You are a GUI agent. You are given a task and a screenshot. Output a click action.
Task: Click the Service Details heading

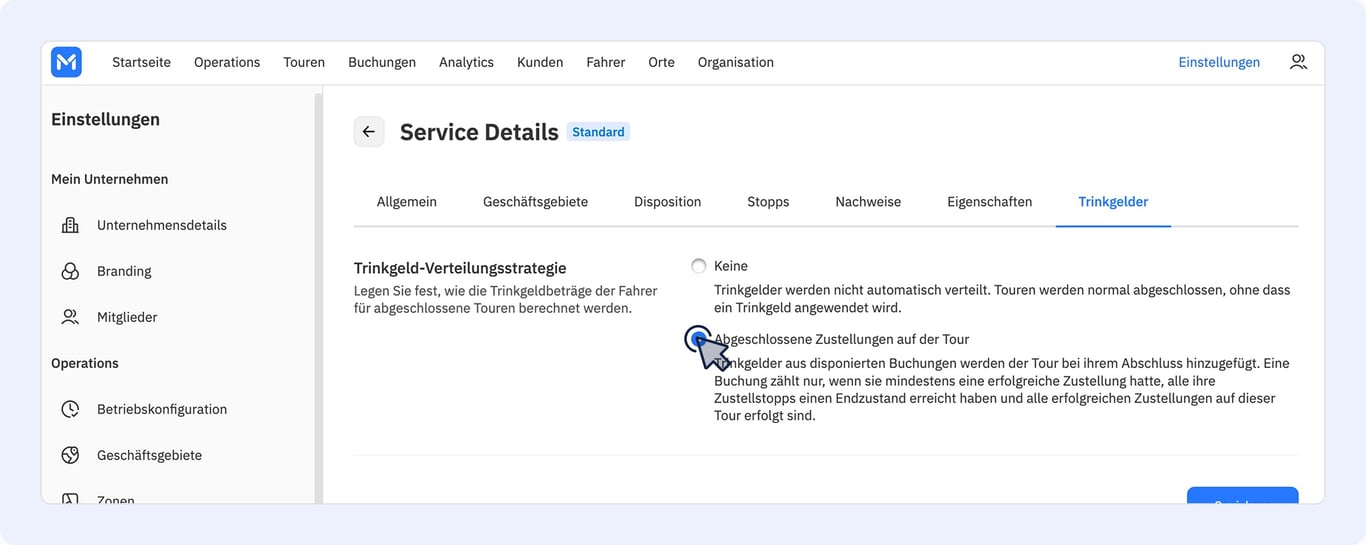point(479,132)
